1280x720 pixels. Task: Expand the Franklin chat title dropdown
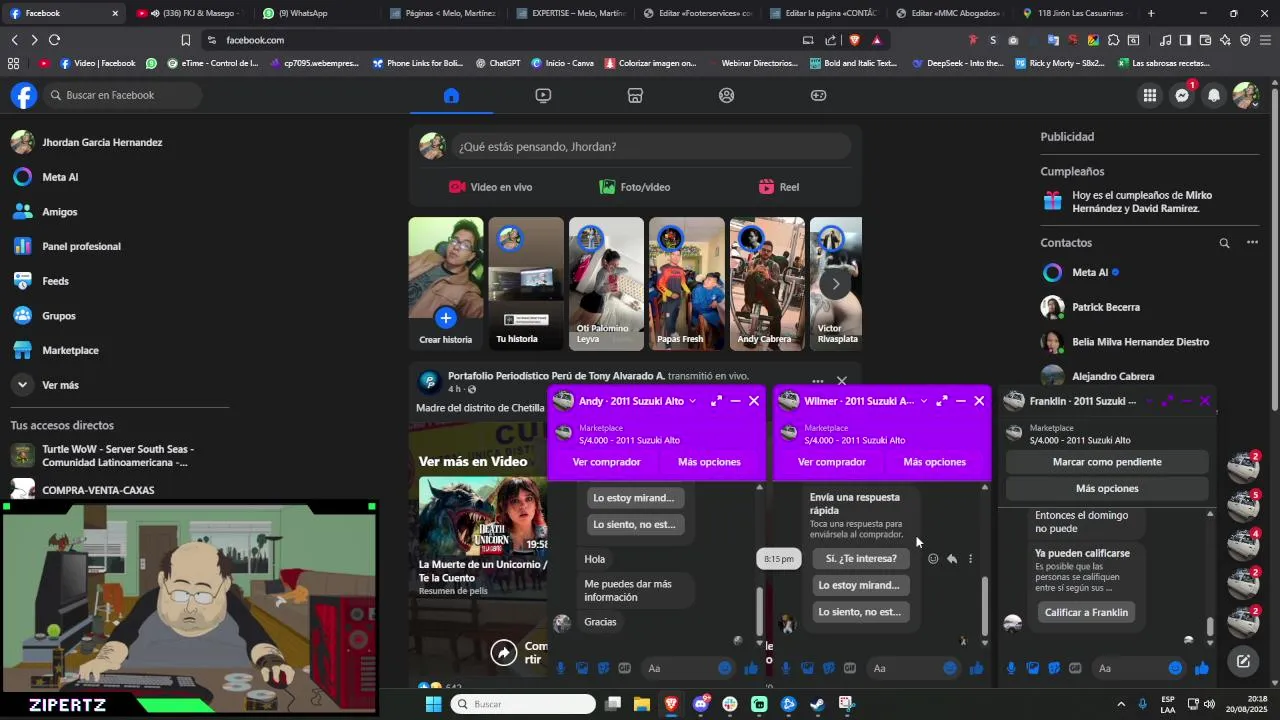[1148, 401]
